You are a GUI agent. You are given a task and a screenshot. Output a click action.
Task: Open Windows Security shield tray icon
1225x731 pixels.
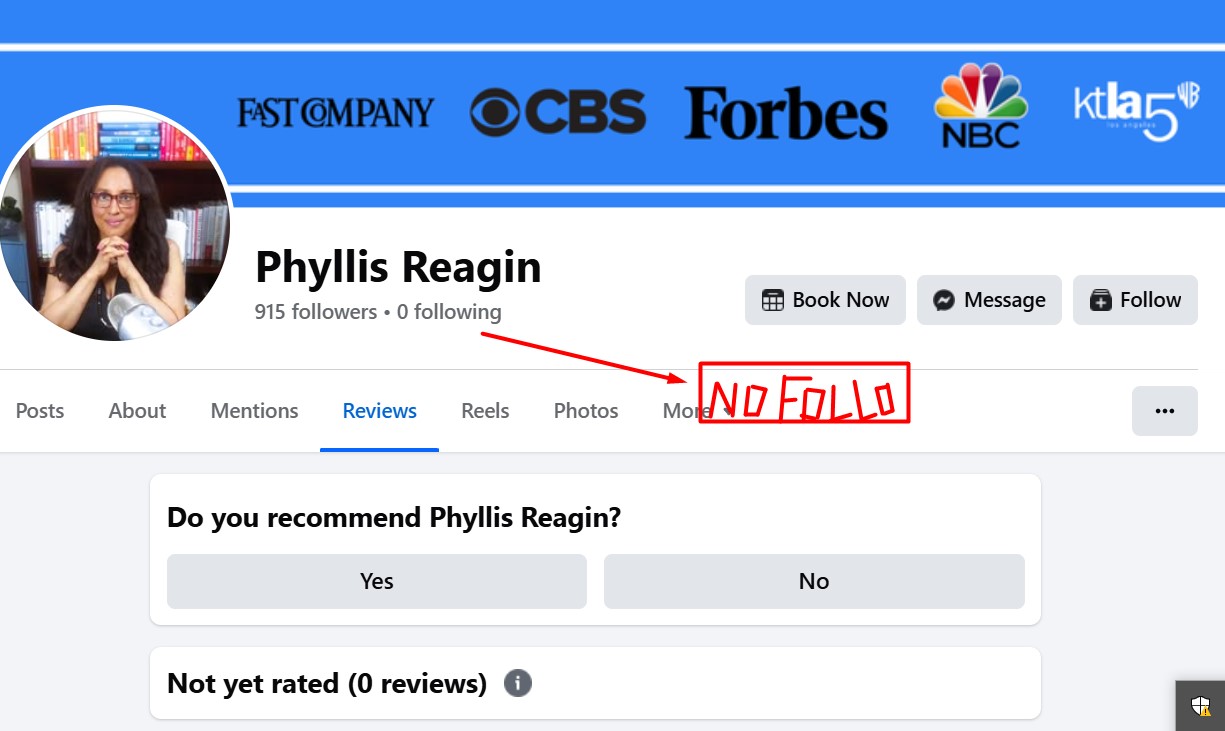[x=1200, y=706]
